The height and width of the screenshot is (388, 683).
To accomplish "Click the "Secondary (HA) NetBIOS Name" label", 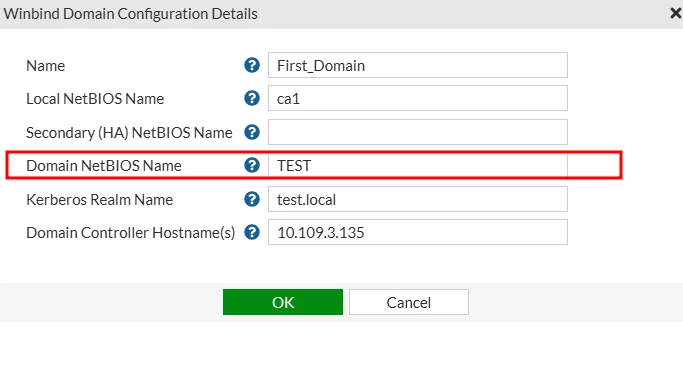I will [x=129, y=132].
